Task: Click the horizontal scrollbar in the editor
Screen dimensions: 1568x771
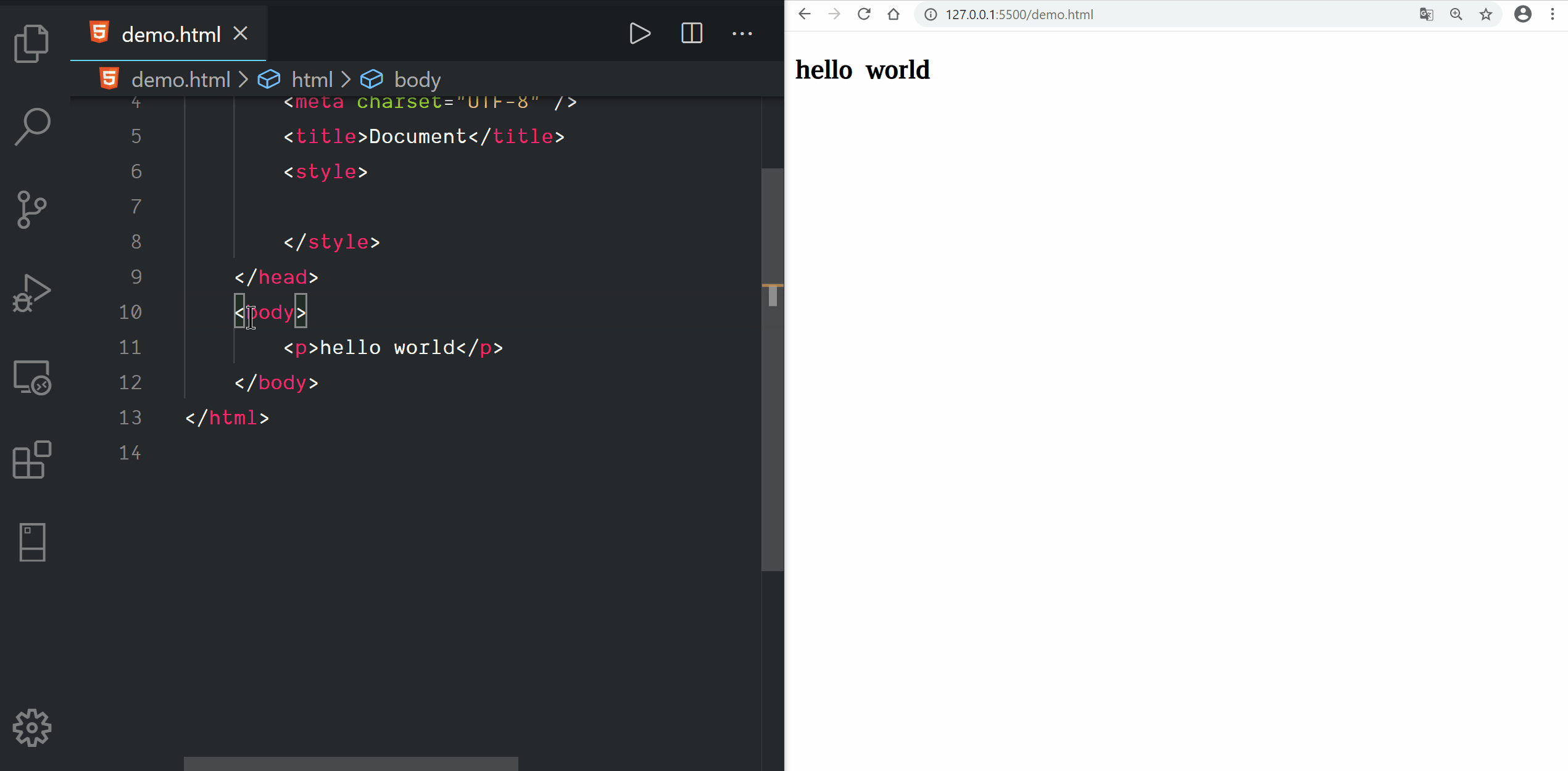Action: click(351, 764)
